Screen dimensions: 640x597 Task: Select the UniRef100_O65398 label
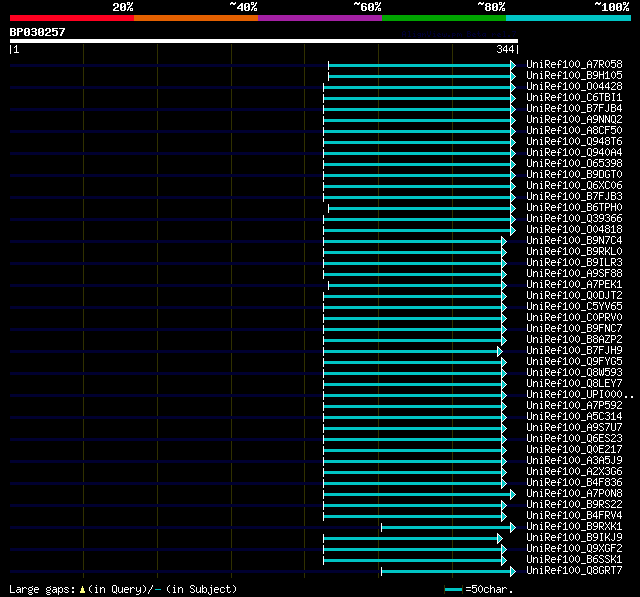(x=574, y=164)
